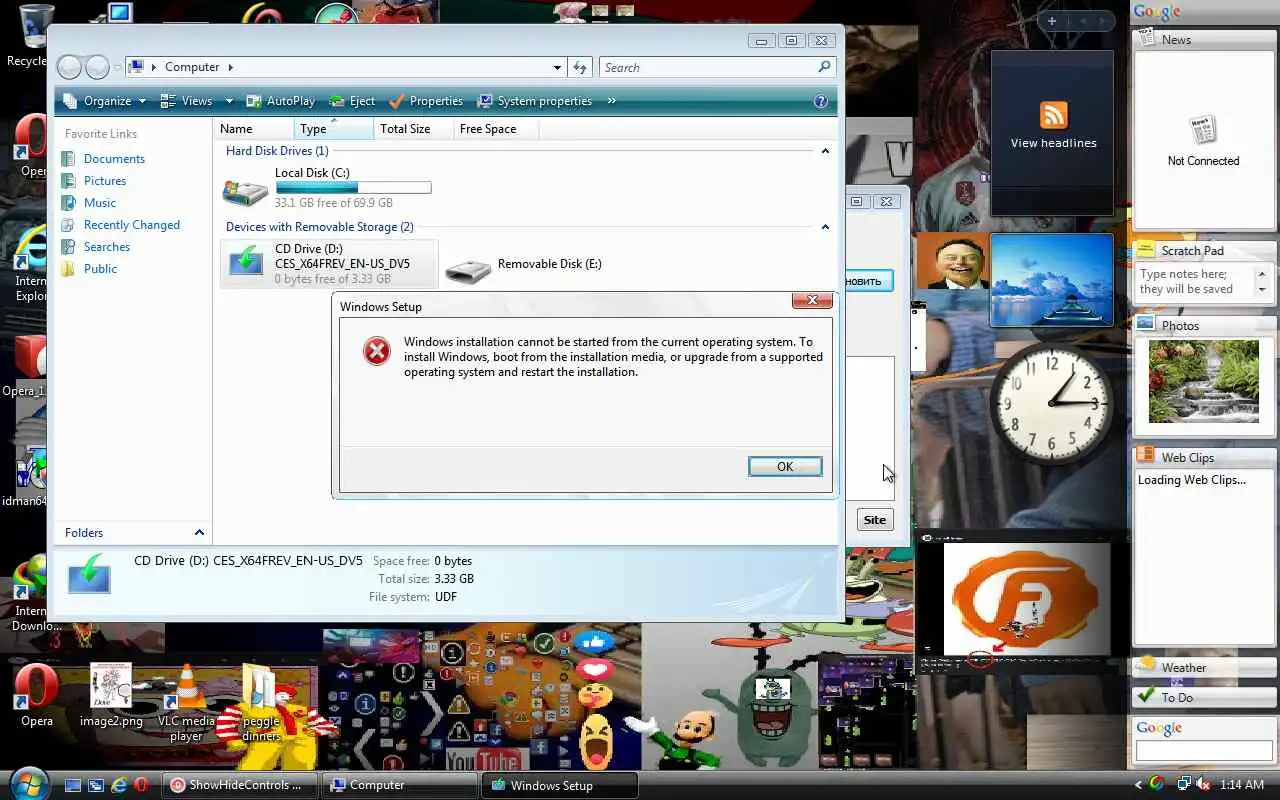1280x800 pixels.
Task: Go back using the Explorer Back button
Action: tap(69, 67)
